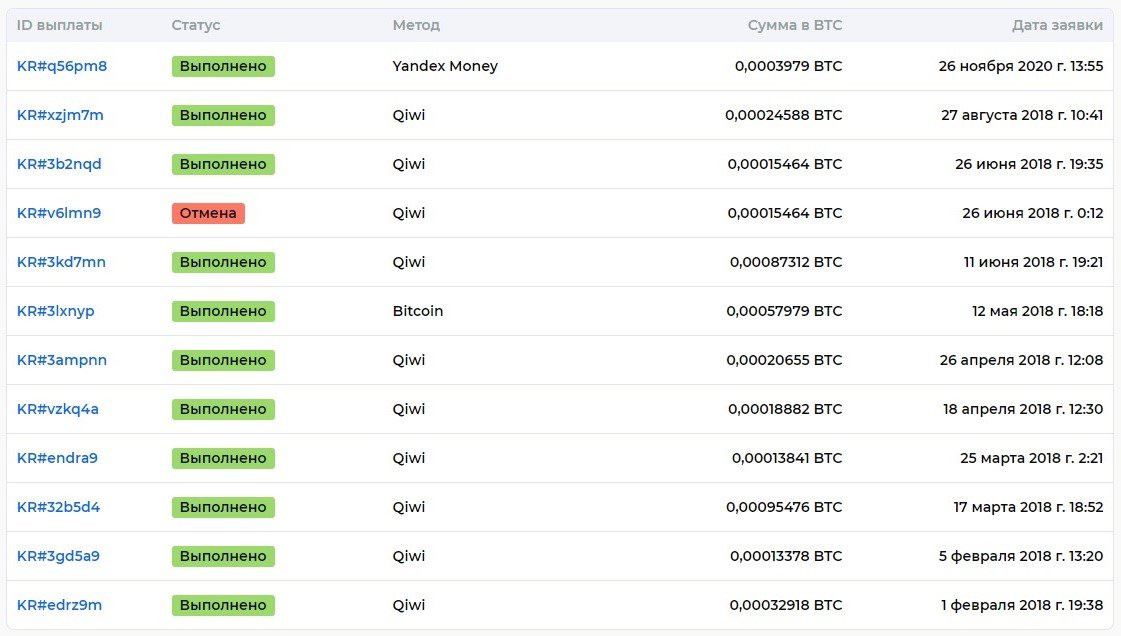Open payout link KR#xzjm7m

pos(60,115)
